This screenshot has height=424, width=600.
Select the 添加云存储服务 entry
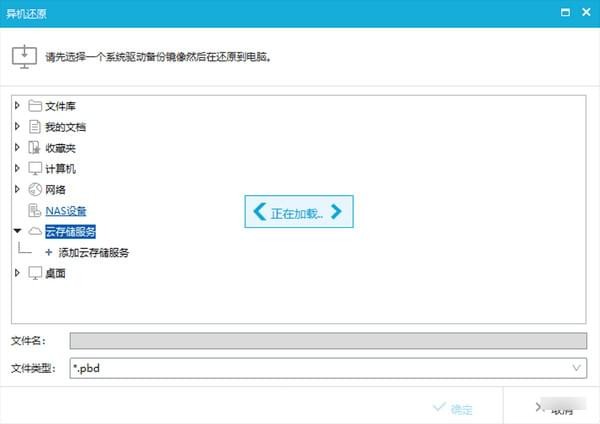point(93,252)
